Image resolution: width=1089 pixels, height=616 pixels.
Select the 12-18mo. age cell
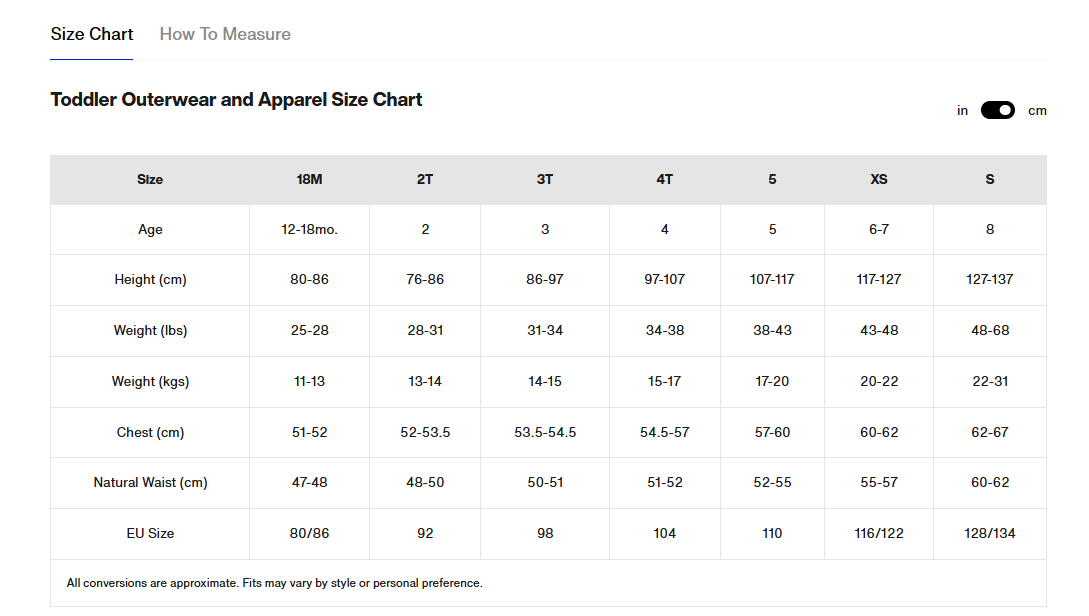pyautogui.click(x=309, y=230)
